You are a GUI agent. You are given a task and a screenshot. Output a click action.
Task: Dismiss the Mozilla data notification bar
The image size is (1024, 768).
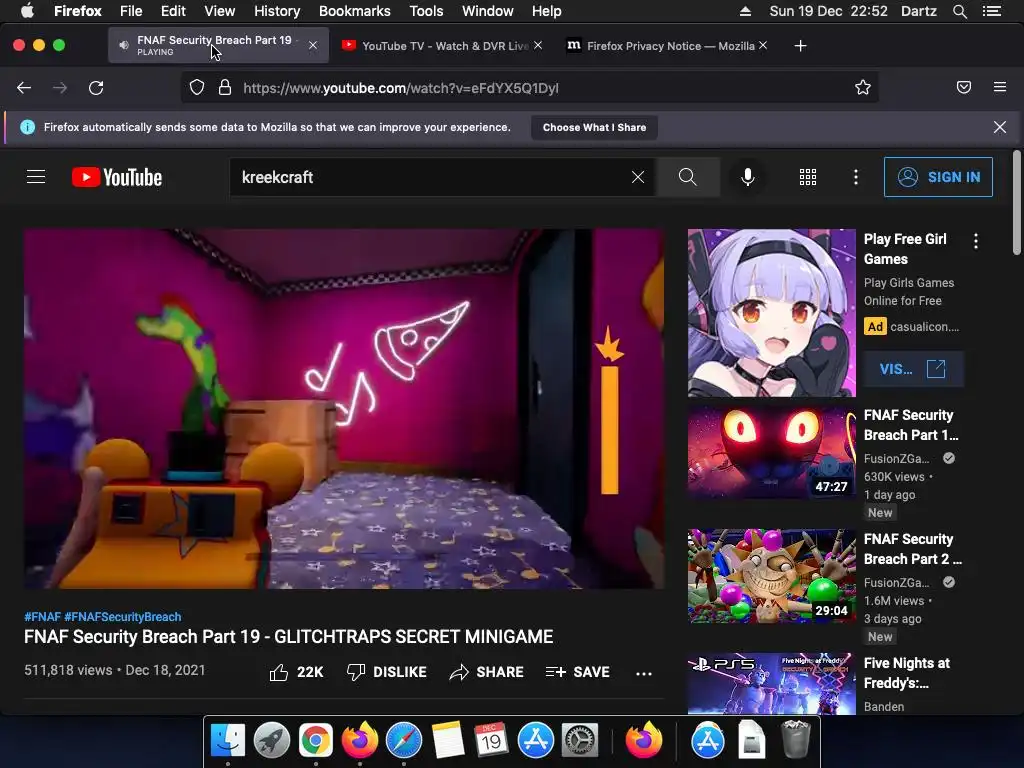(x=1000, y=127)
